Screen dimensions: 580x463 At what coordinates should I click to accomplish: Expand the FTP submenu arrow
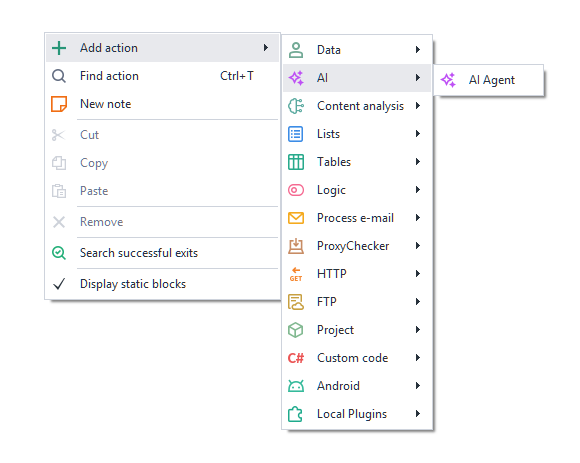(418, 302)
